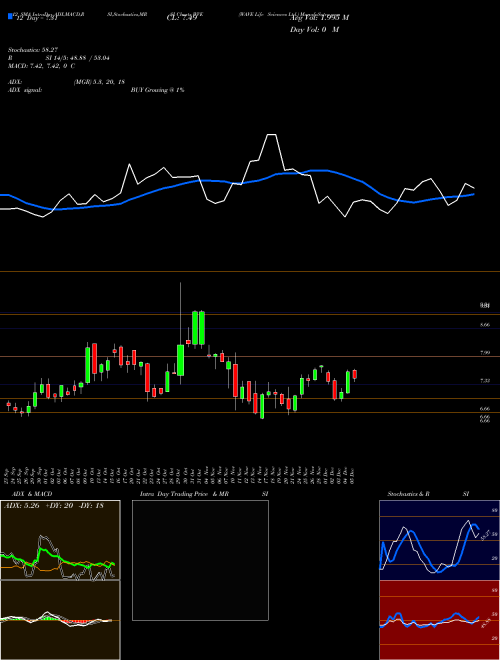Click the peak of the white line in the upper chart
The image size is (500, 660).
pos(272,135)
